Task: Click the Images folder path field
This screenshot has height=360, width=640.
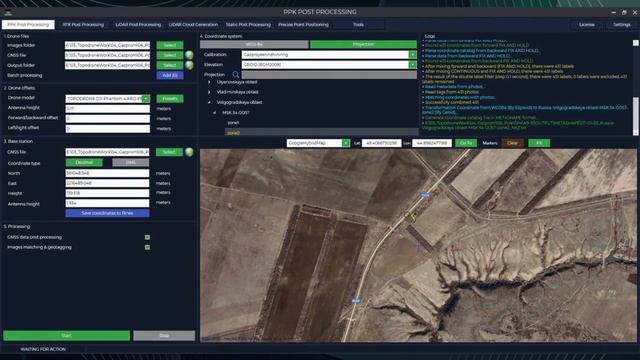Action: click(x=107, y=45)
